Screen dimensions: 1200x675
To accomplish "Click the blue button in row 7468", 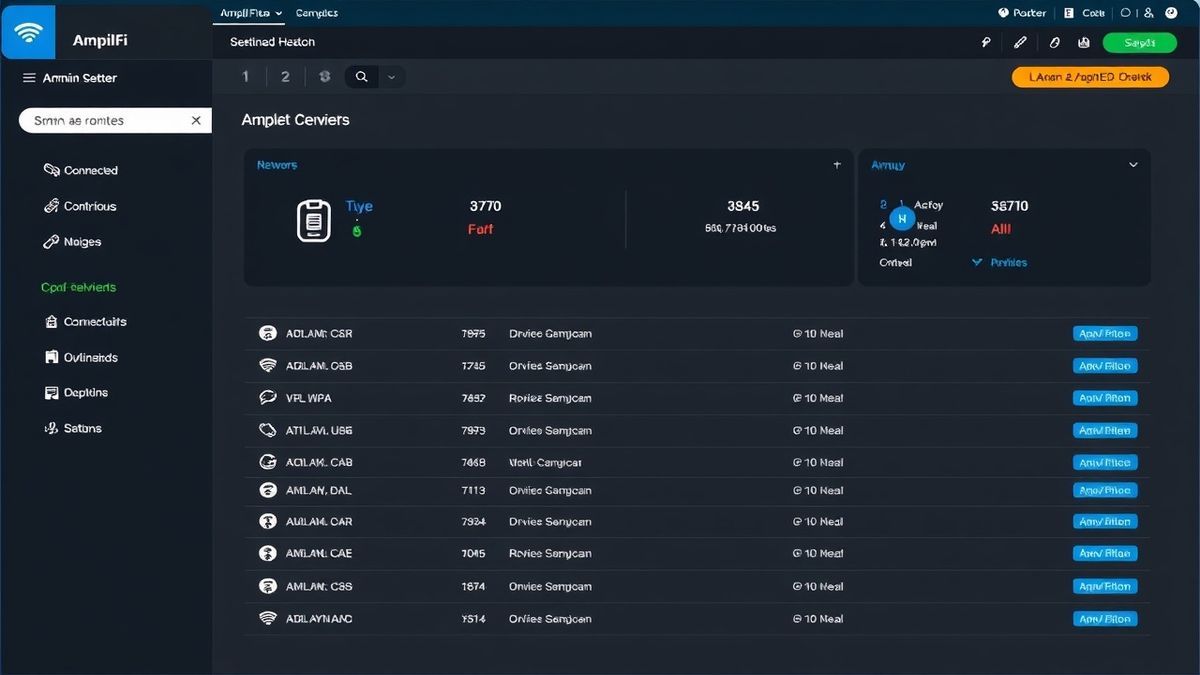I will [1105, 463].
